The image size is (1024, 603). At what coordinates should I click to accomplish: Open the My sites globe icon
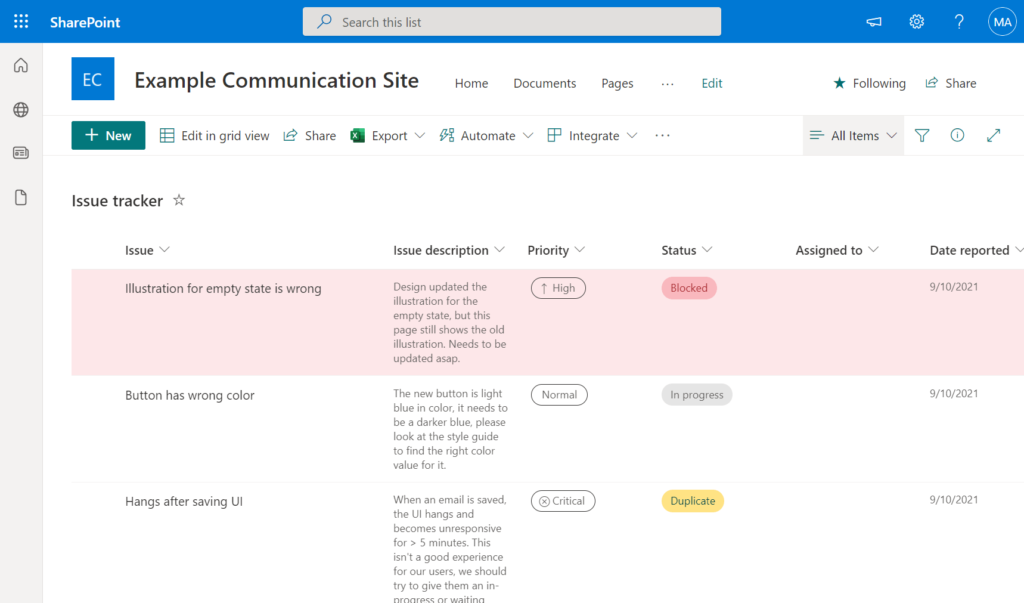(x=21, y=110)
